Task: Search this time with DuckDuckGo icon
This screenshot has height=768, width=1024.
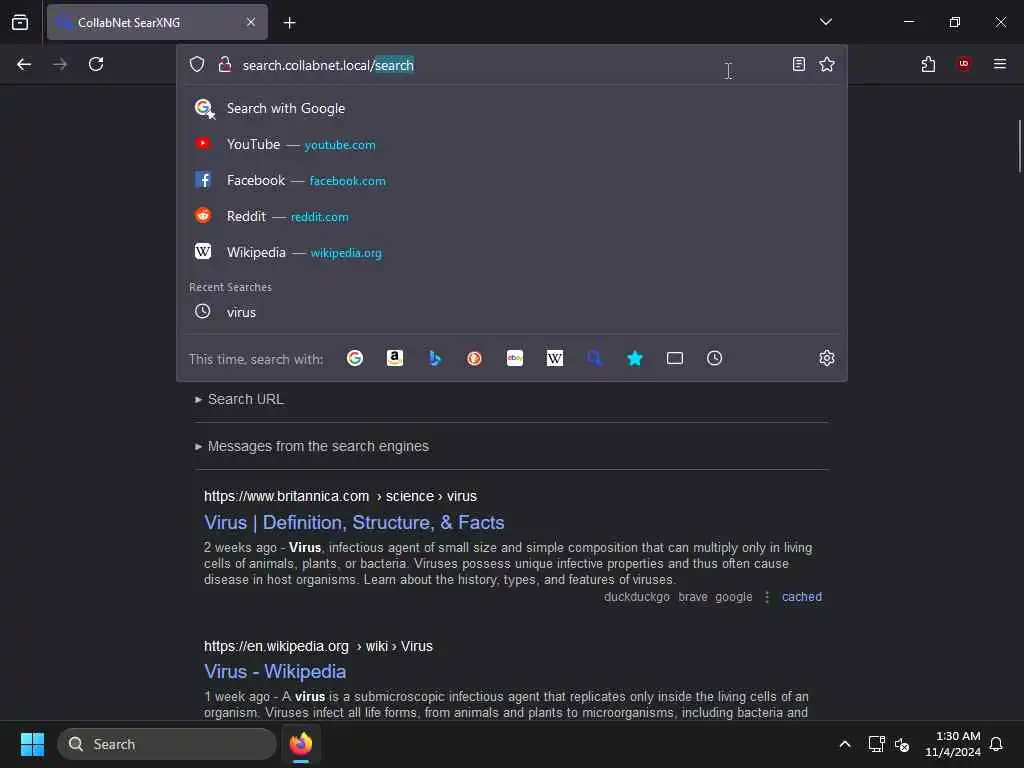Action: click(474, 358)
